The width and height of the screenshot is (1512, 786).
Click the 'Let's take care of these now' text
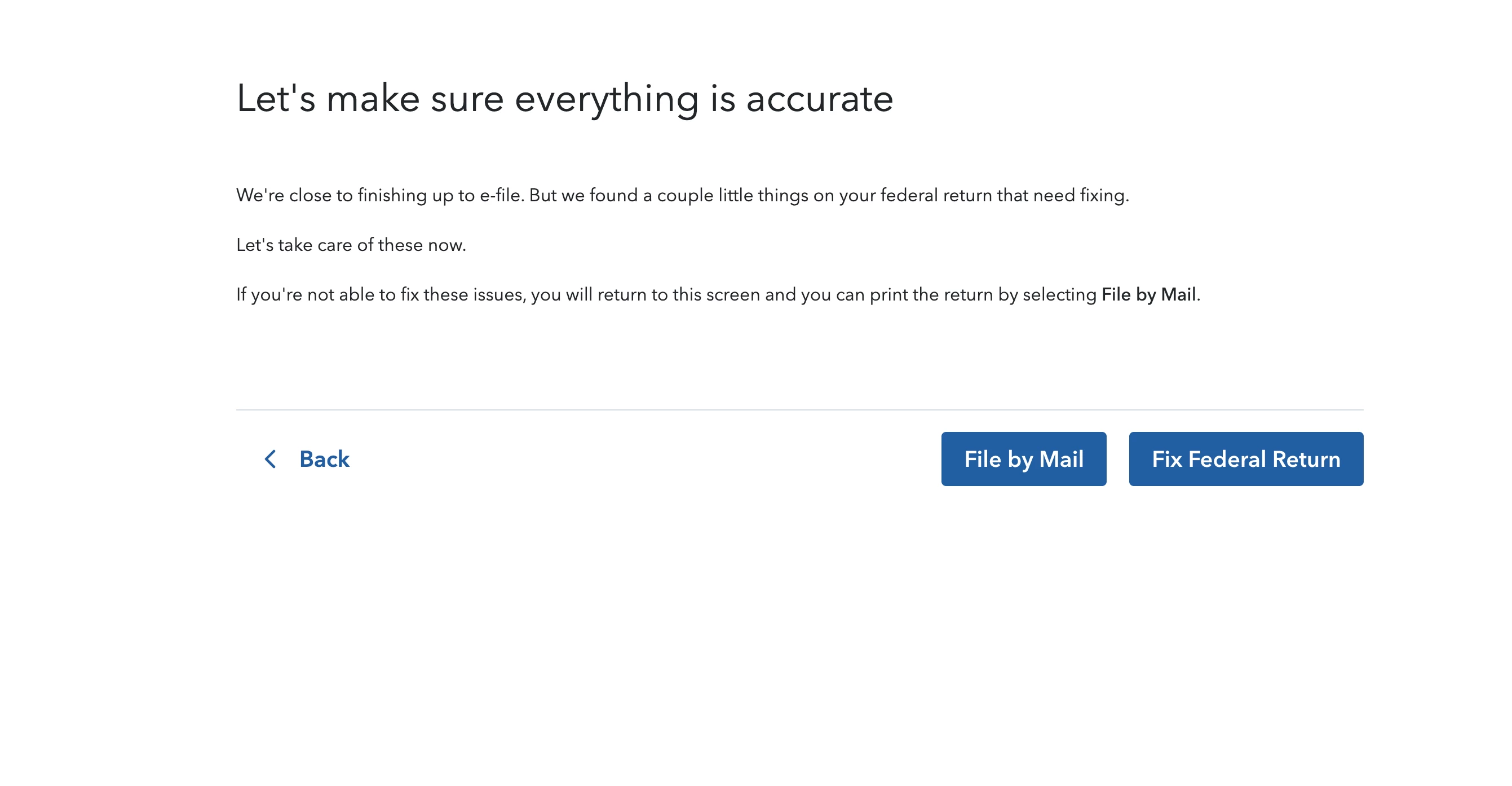[351, 245]
